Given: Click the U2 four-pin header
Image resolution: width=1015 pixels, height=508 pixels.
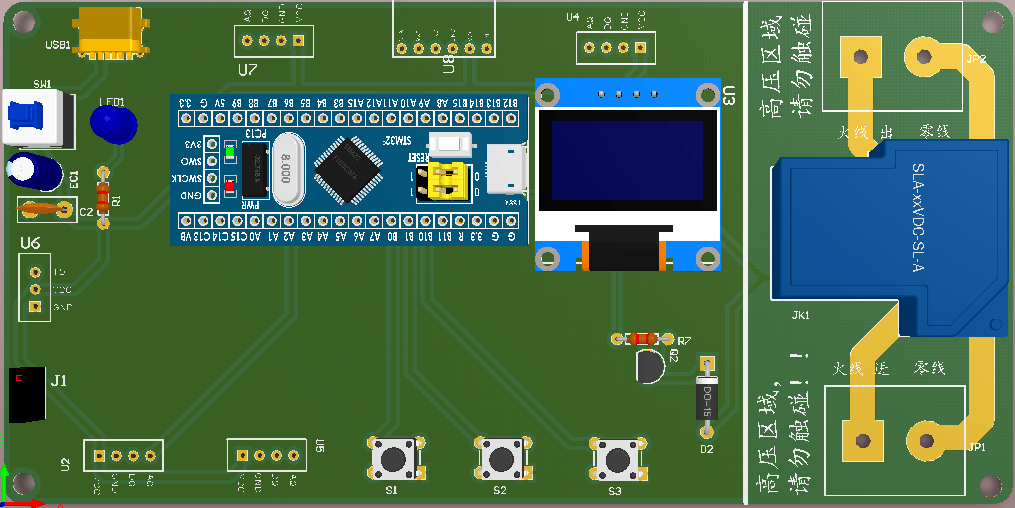Looking at the screenshot, I should pyautogui.click(x=124, y=456).
